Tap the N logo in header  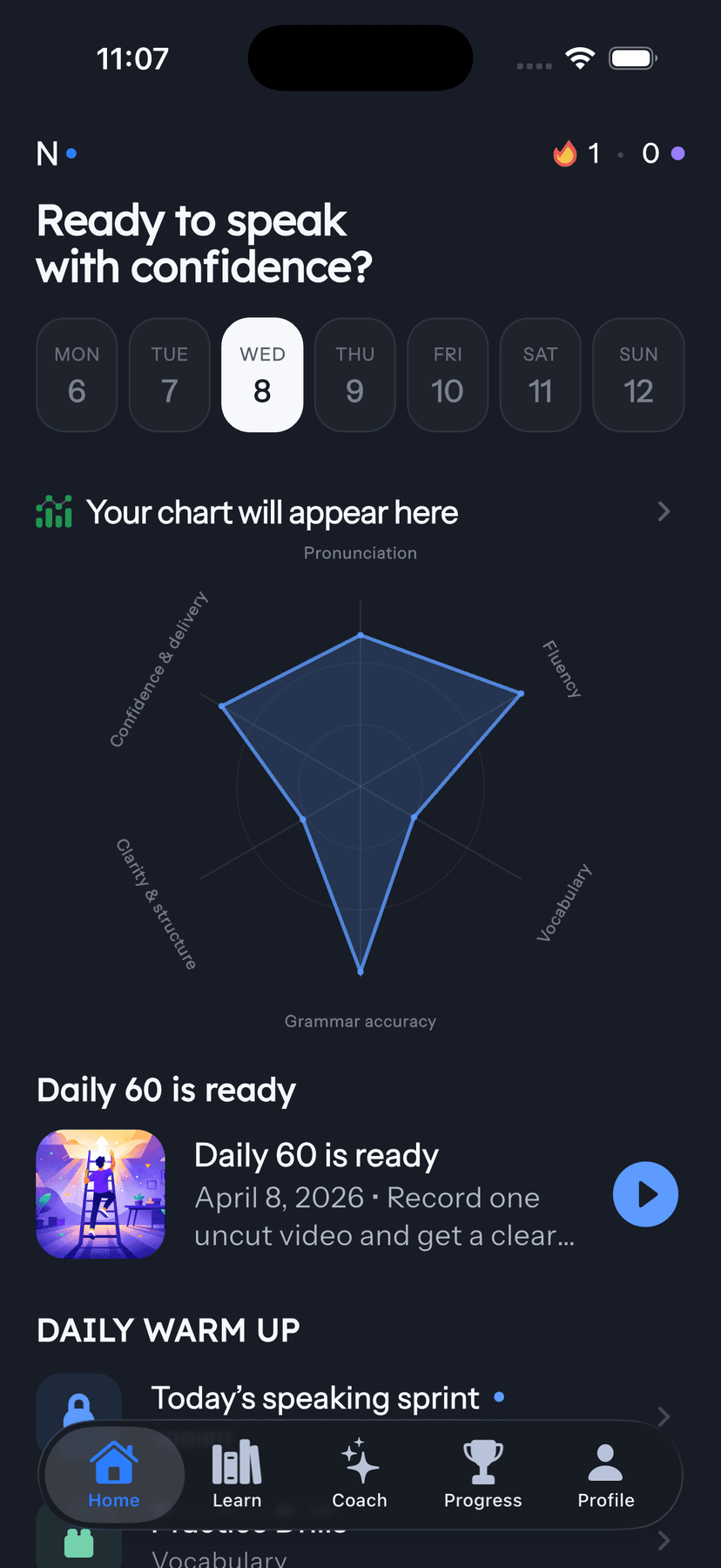[x=47, y=154]
